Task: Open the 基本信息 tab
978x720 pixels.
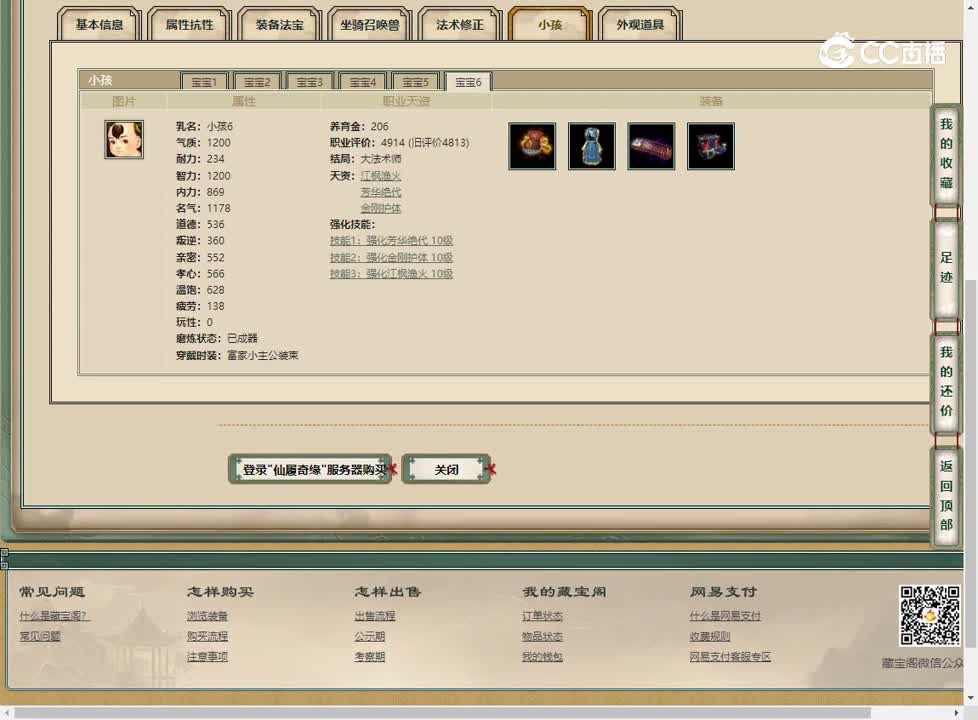Action: pyautogui.click(x=99, y=24)
